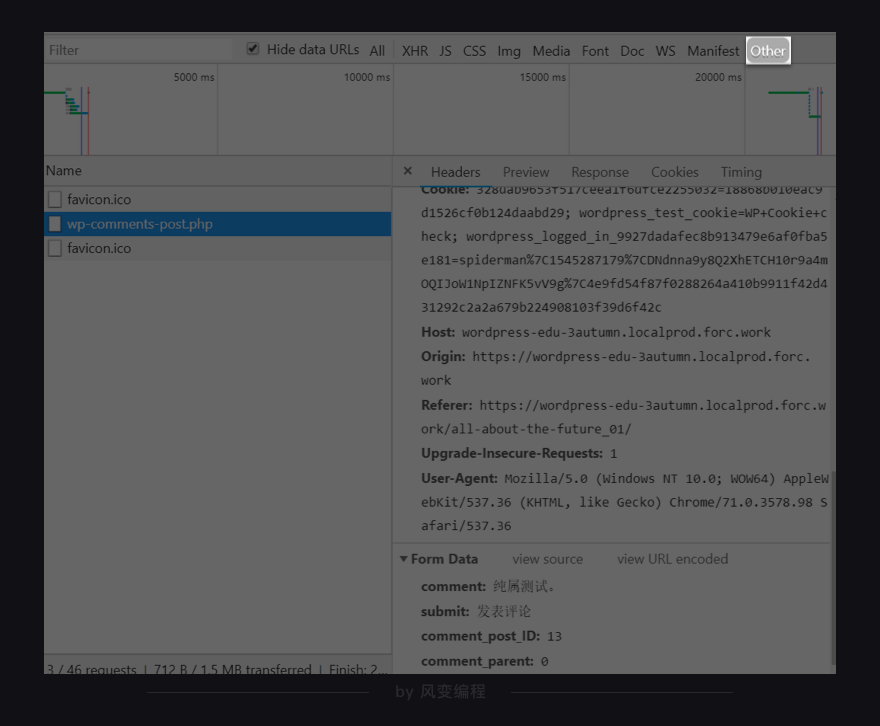Switch to the Response tab

(x=600, y=172)
